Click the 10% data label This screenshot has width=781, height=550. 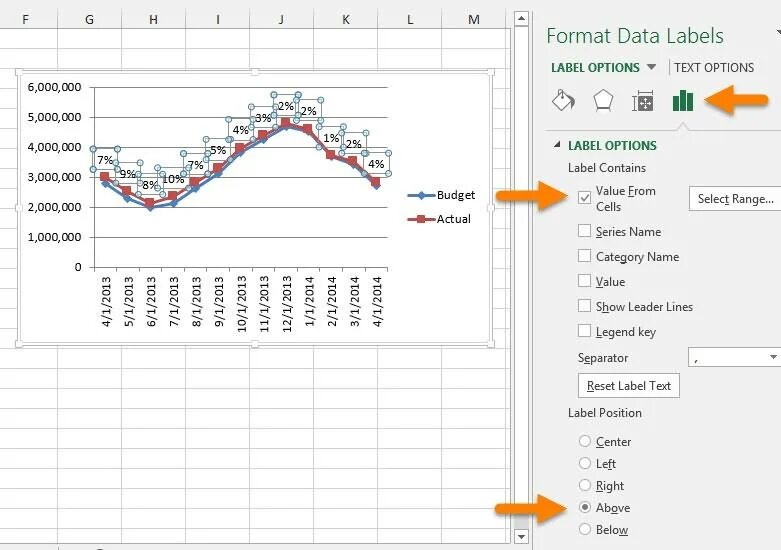(x=173, y=179)
